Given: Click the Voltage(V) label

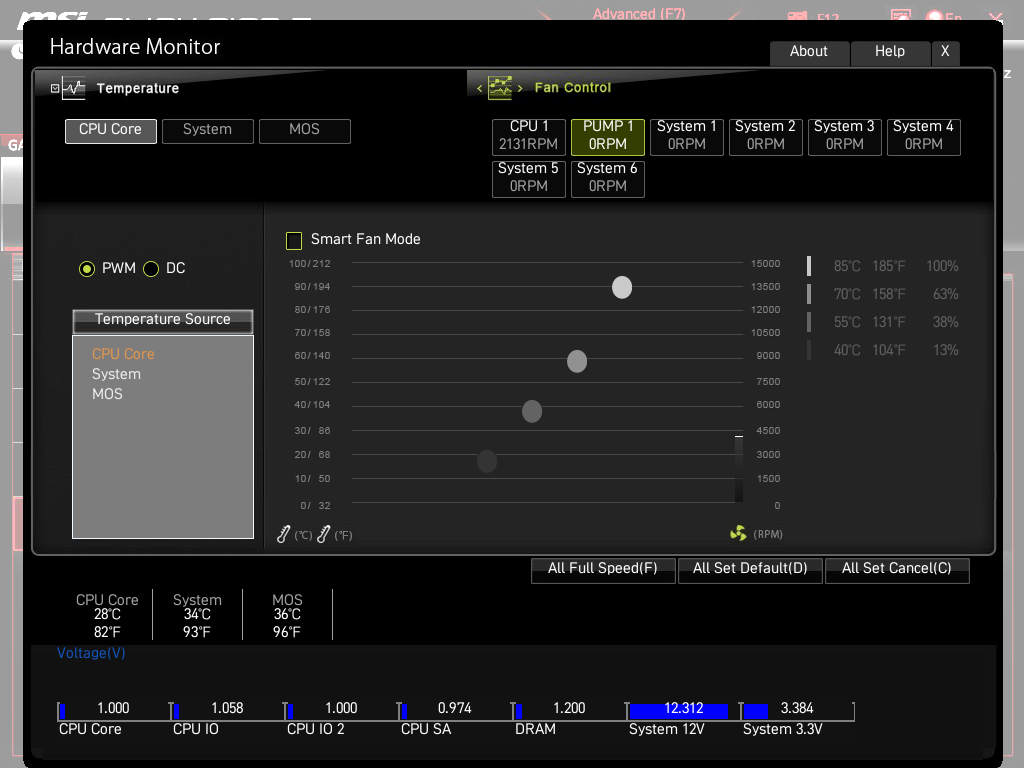Looking at the screenshot, I should 91,654.
